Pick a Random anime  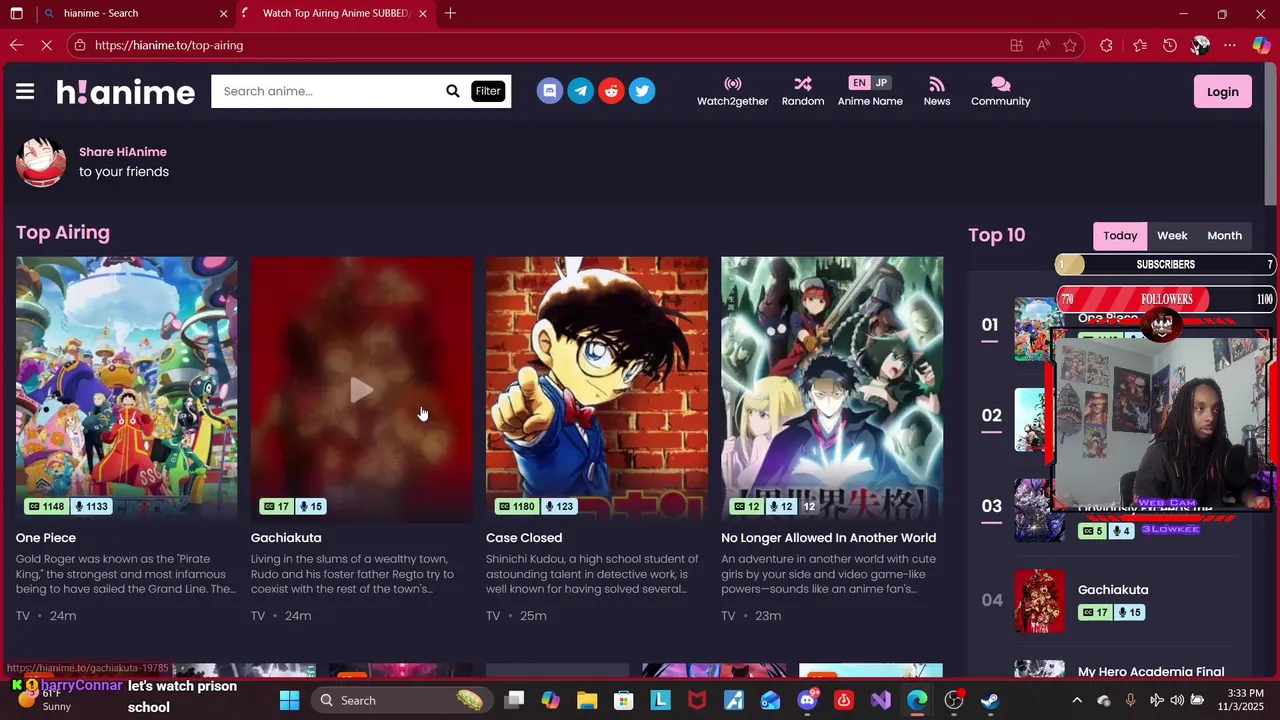pyautogui.click(x=802, y=91)
